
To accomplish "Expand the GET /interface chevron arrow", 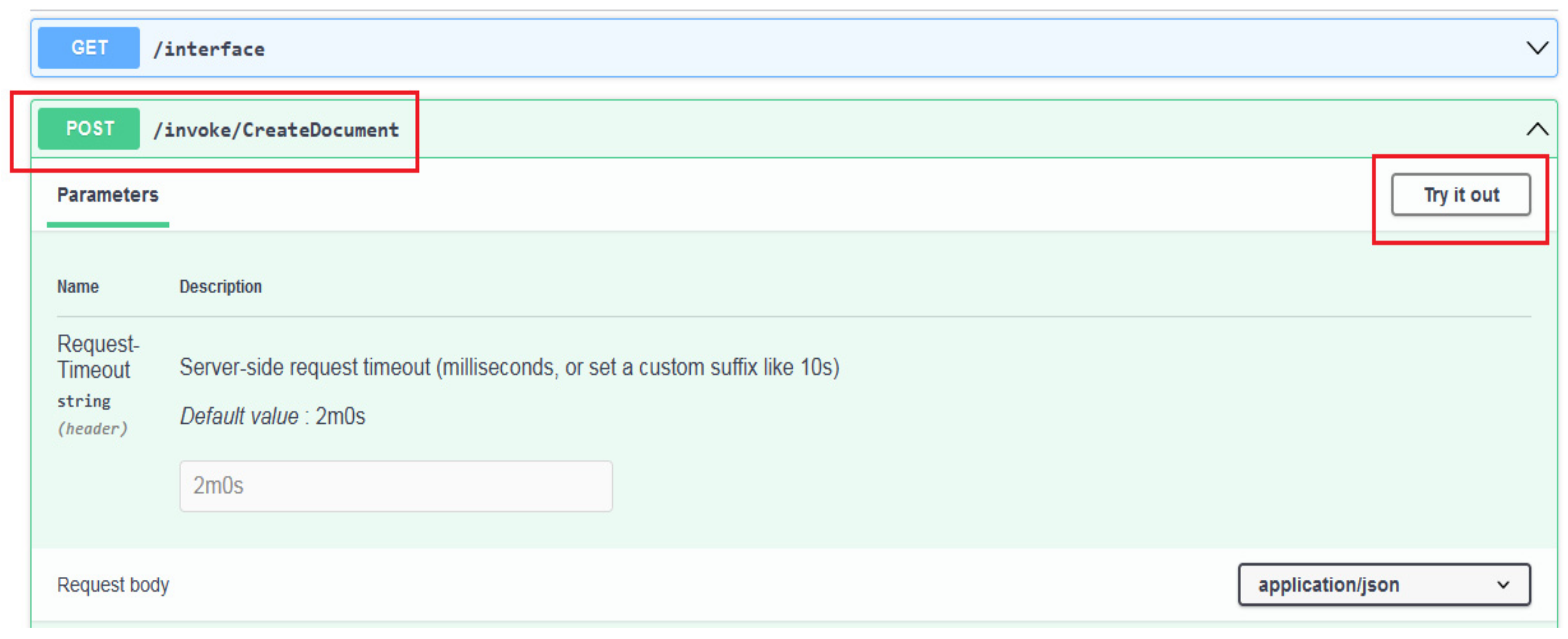I will coord(1537,48).
